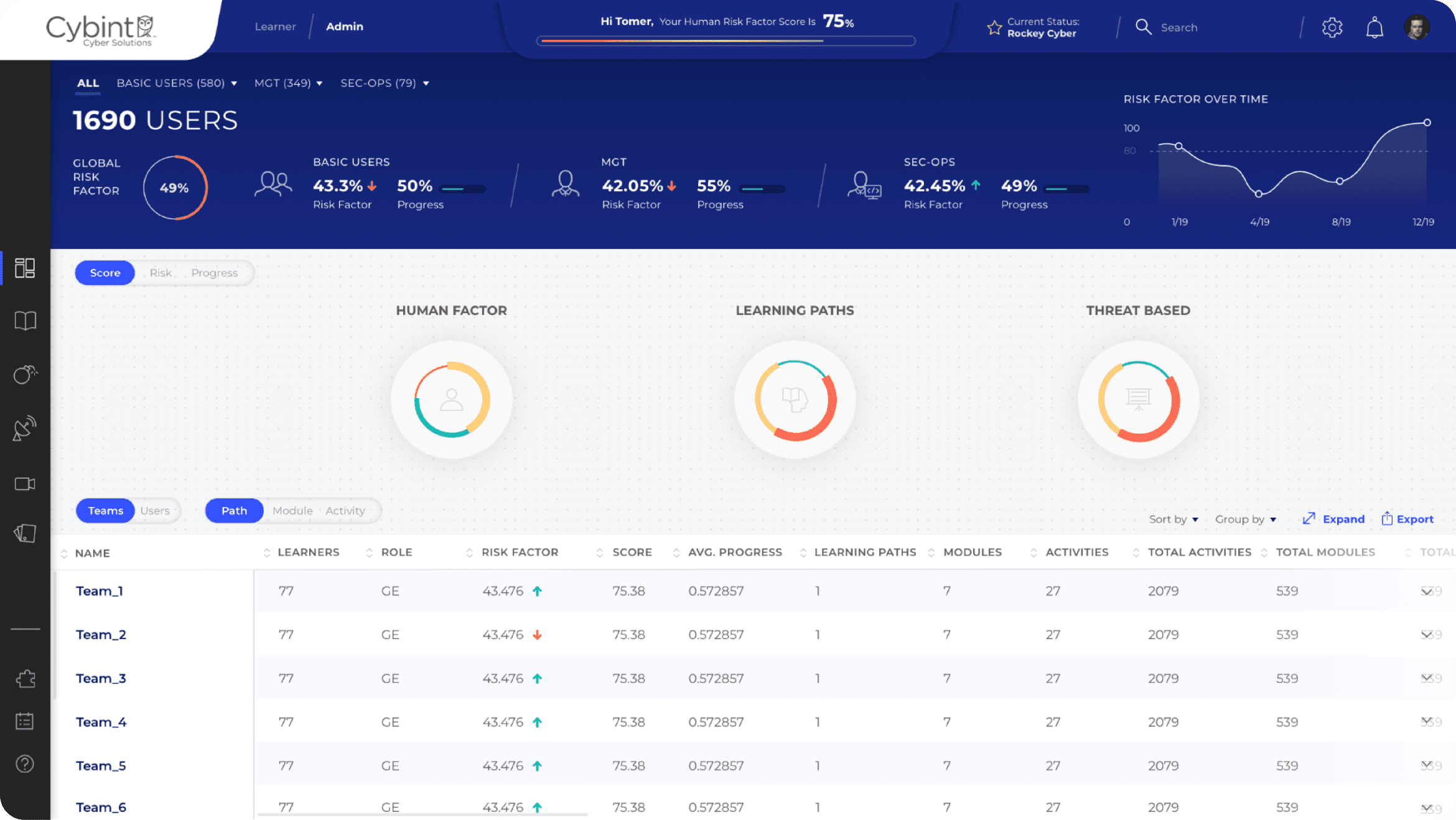Open the flashcards icon in the sidebar
Viewport: 1456px width, 820px height.
tap(25, 533)
